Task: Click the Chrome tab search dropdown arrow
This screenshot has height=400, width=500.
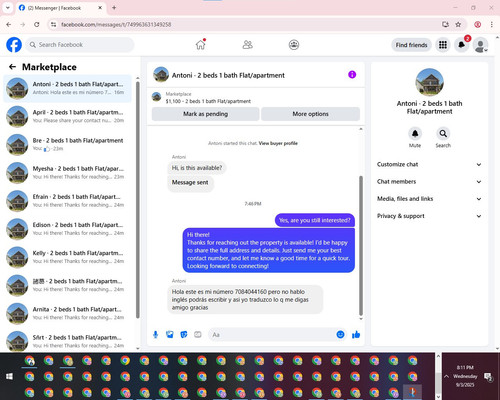Action: 7,8
